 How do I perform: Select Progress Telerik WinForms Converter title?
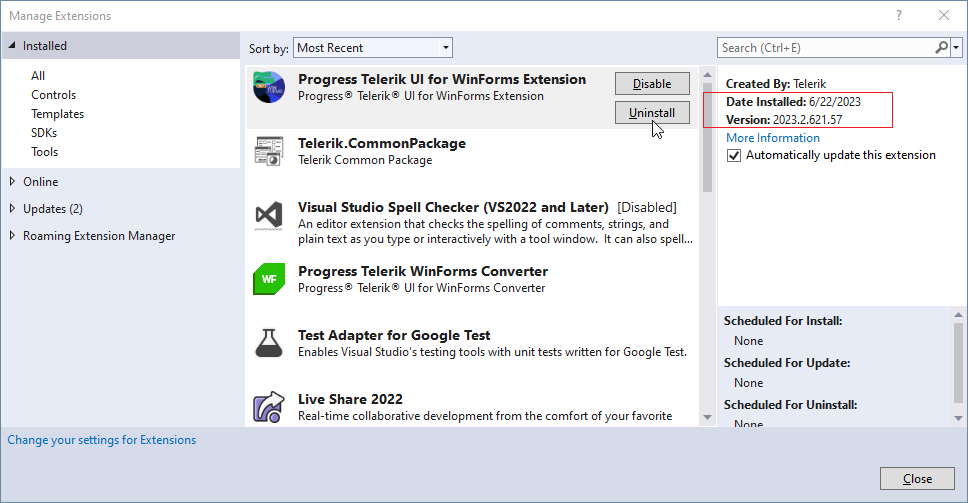pyautogui.click(x=423, y=272)
